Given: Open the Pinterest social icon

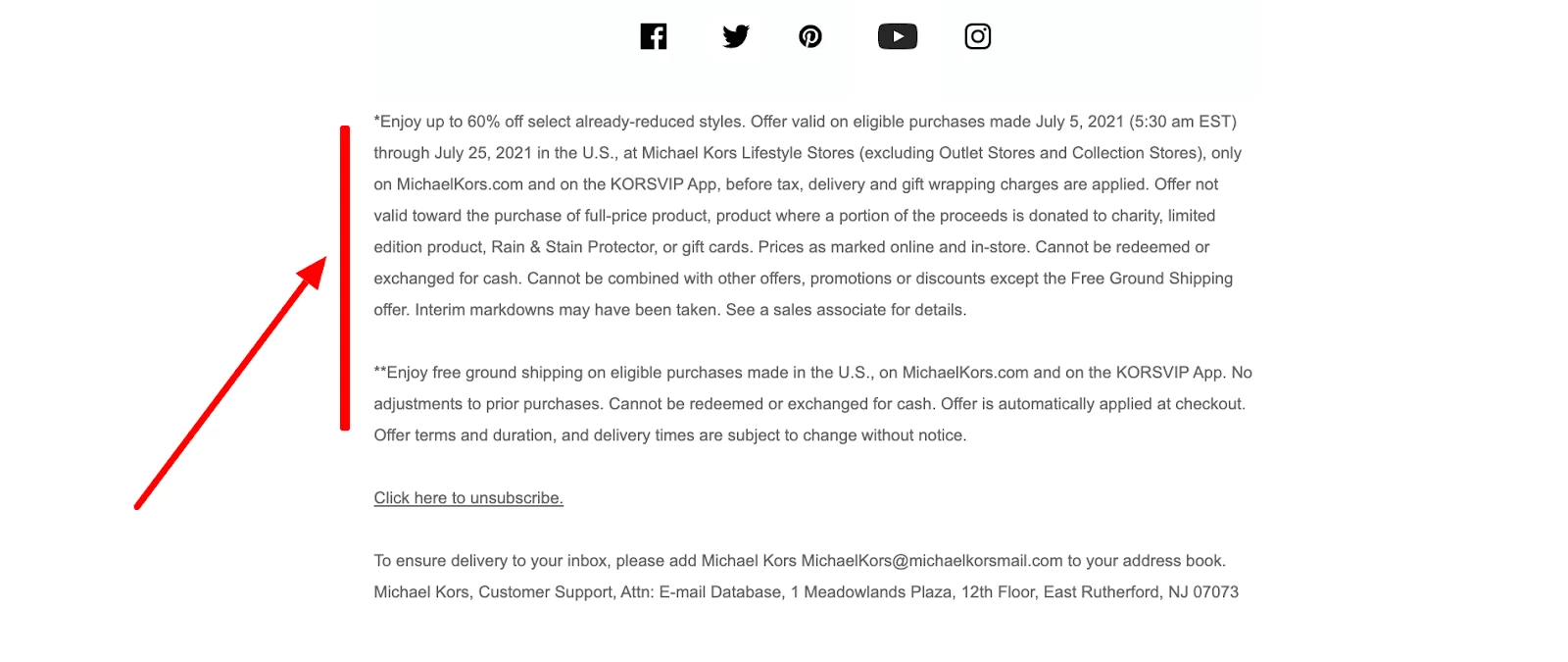Looking at the screenshot, I should (x=810, y=36).
